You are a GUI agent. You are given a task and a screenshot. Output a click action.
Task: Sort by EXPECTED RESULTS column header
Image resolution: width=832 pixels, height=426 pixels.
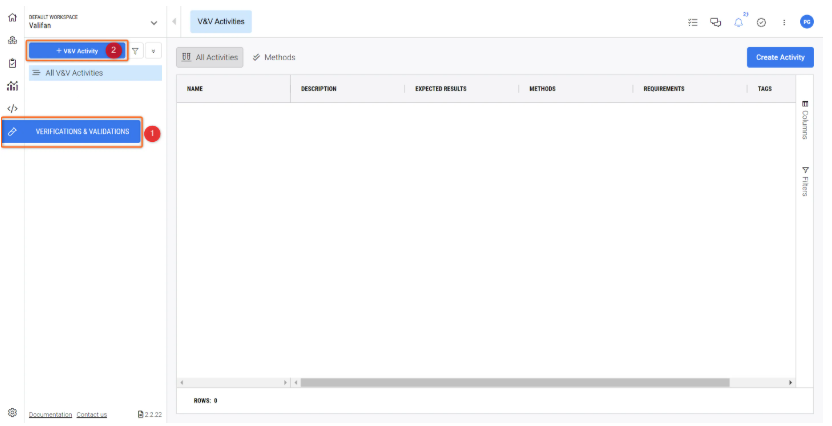tap(440, 89)
